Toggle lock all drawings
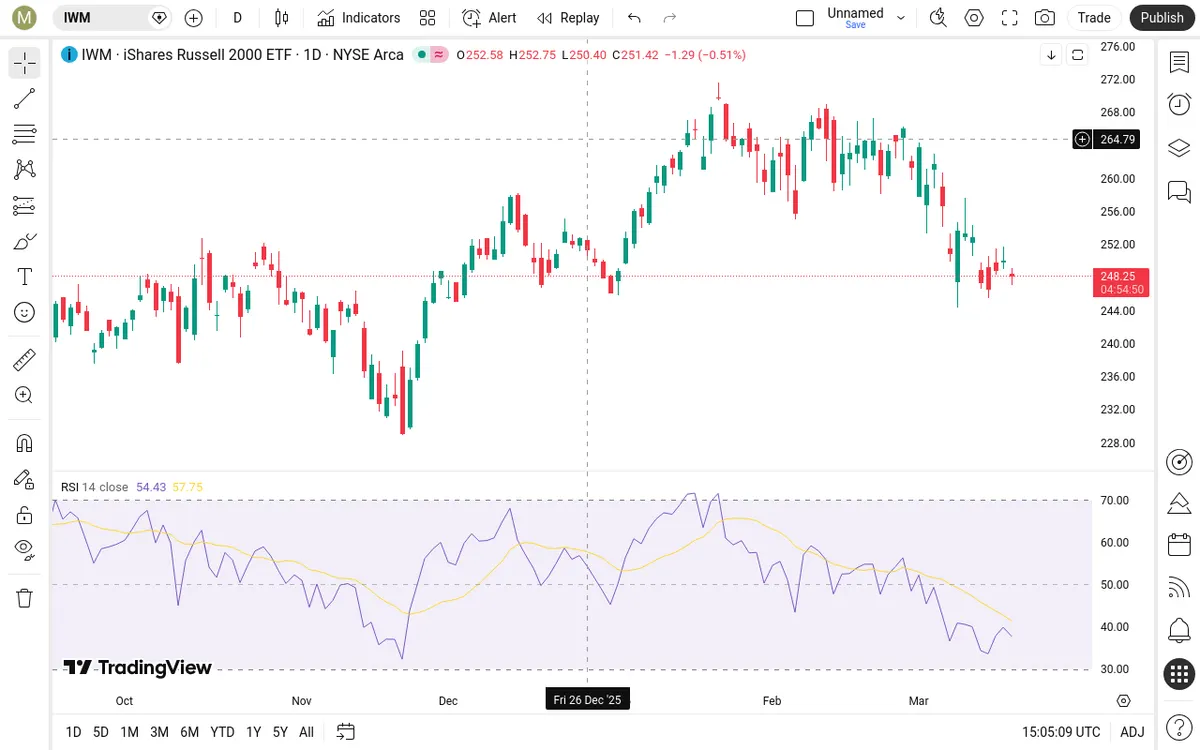Image resolution: width=1200 pixels, height=750 pixels. point(25,514)
